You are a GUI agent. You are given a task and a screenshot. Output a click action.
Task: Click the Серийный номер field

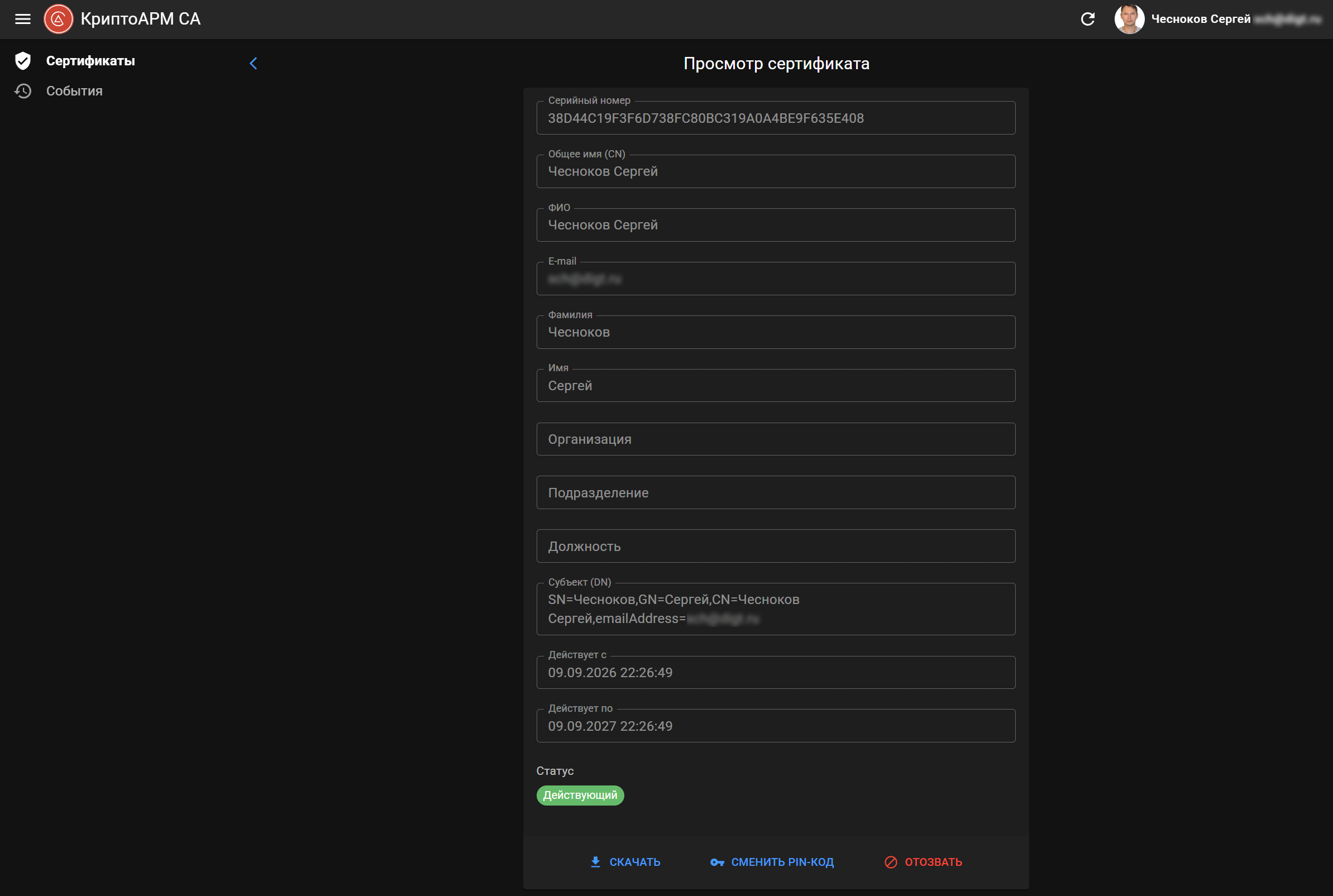point(776,118)
